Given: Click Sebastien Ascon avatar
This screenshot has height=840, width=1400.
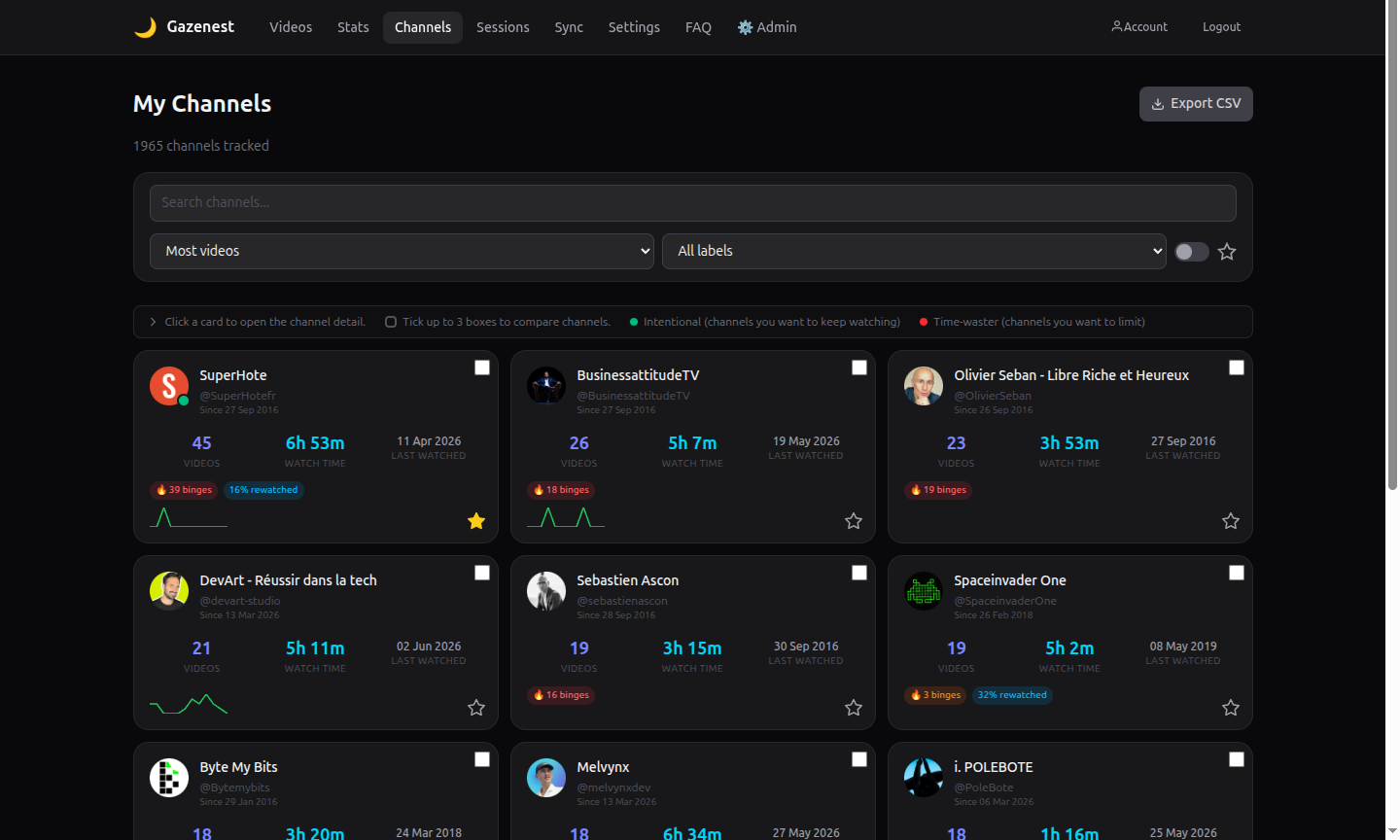Looking at the screenshot, I should pos(546,591).
